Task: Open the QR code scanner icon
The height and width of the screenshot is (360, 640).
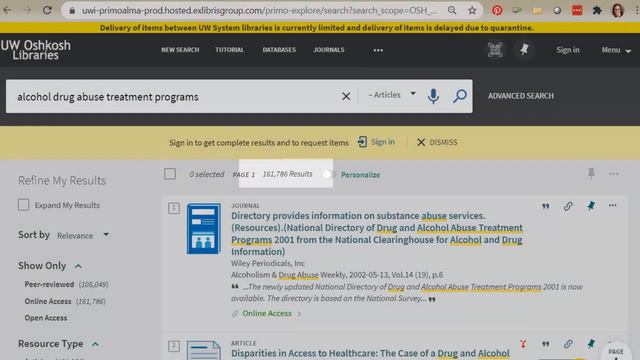Action: click(x=495, y=50)
